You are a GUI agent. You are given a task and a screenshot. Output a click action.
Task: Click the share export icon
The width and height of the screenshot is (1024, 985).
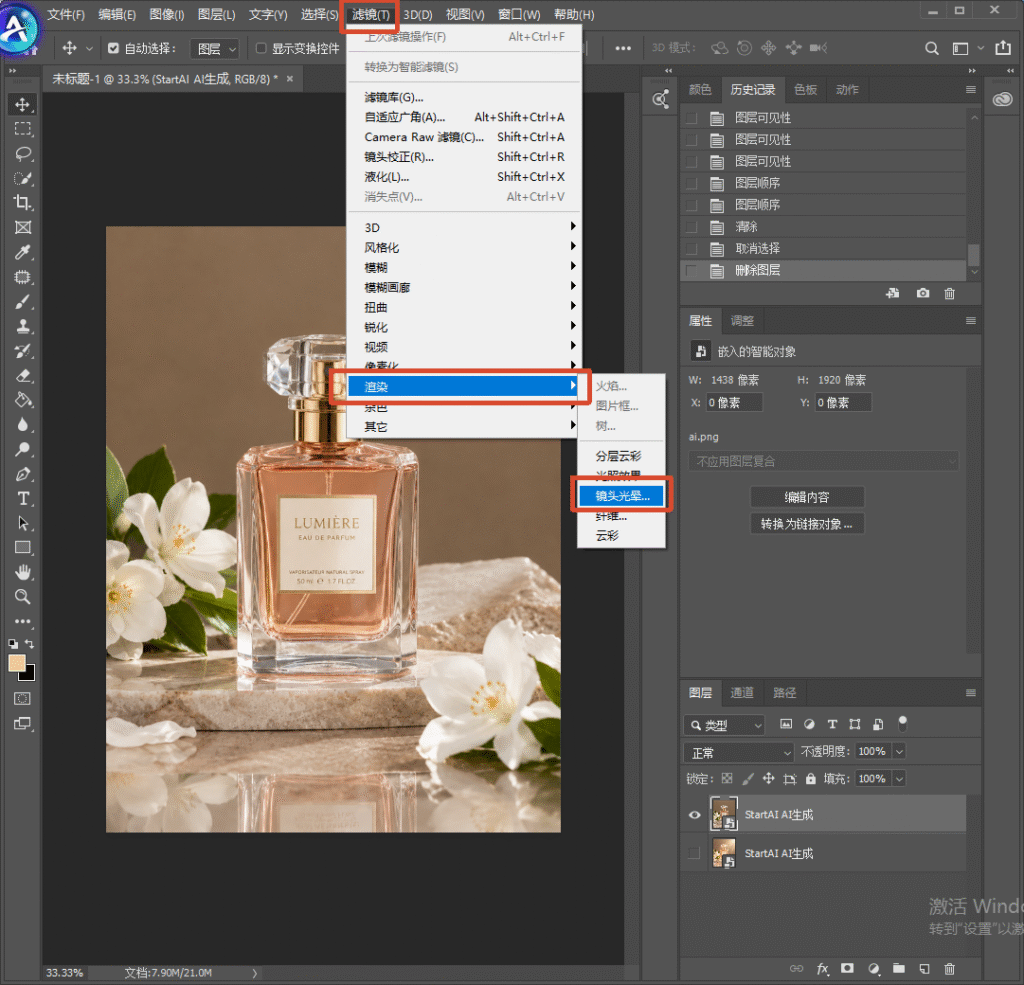1002,48
